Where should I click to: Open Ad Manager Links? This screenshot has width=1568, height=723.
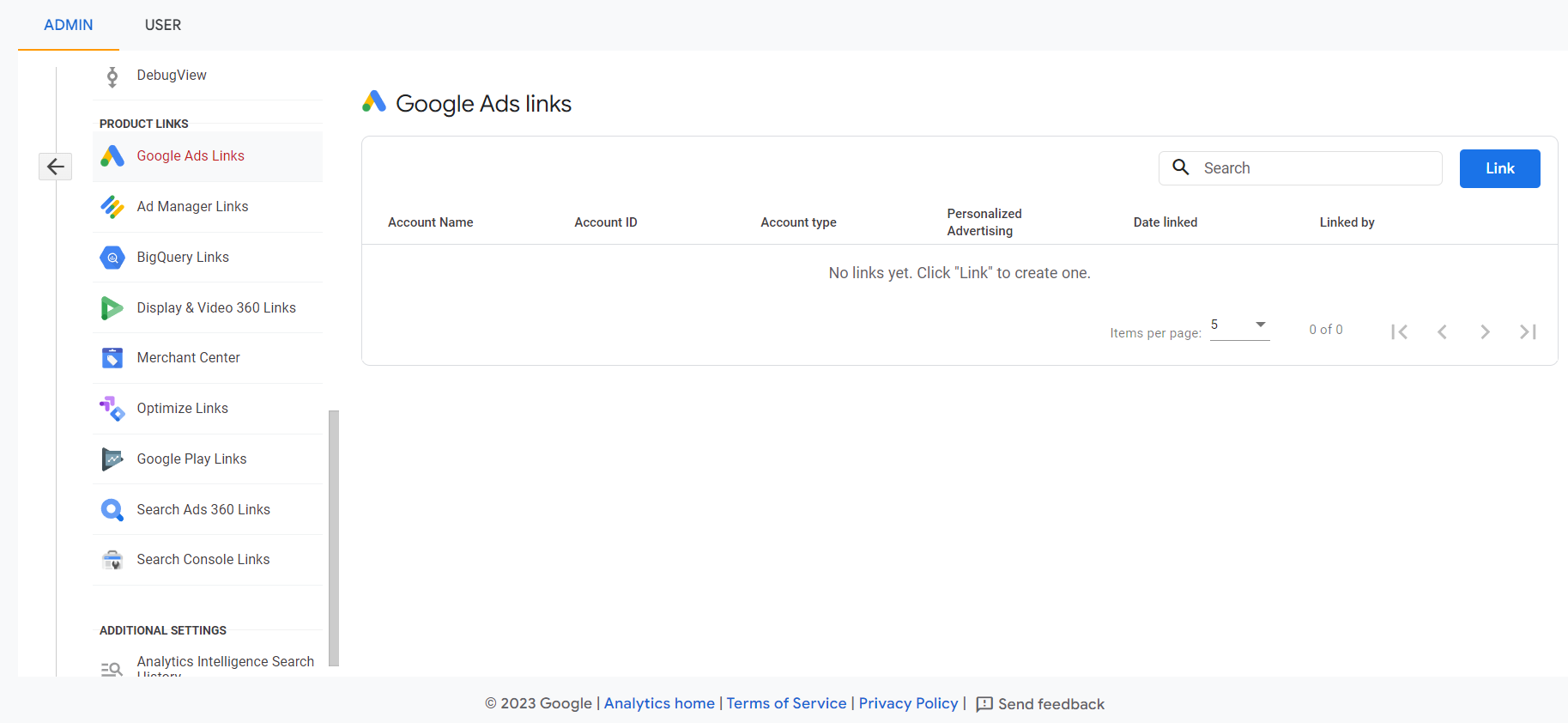pyautogui.click(x=208, y=207)
